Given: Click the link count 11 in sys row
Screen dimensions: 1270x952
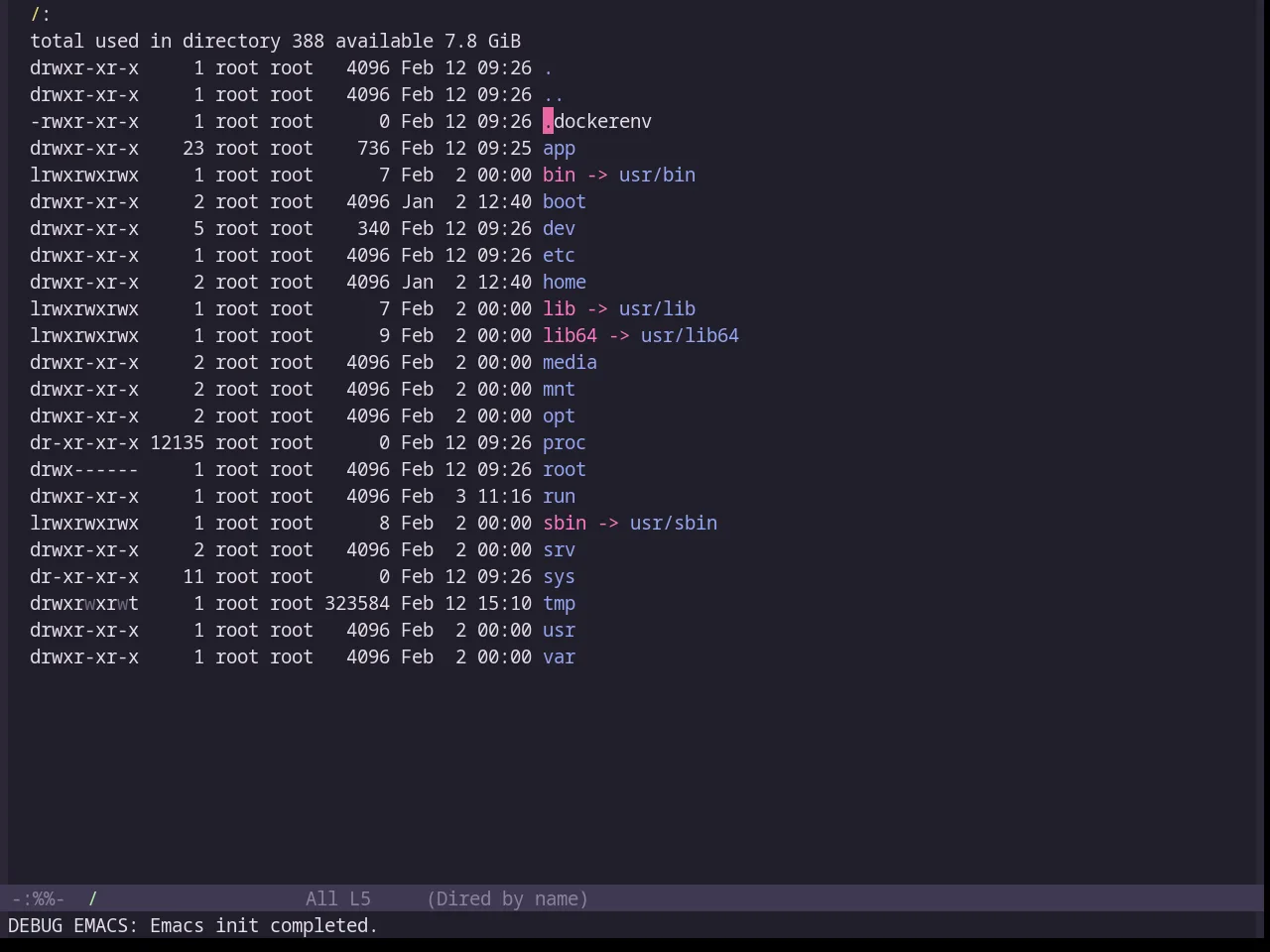Looking at the screenshot, I should [x=193, y=577].
